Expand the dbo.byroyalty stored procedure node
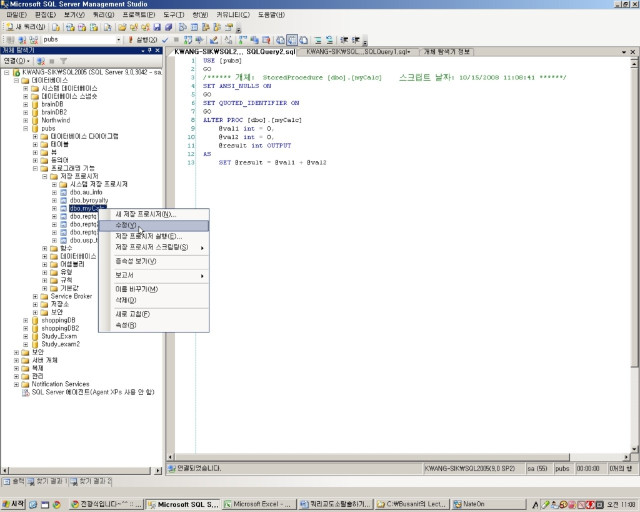This screenshot has height=512, width=640. pos(54,200)
